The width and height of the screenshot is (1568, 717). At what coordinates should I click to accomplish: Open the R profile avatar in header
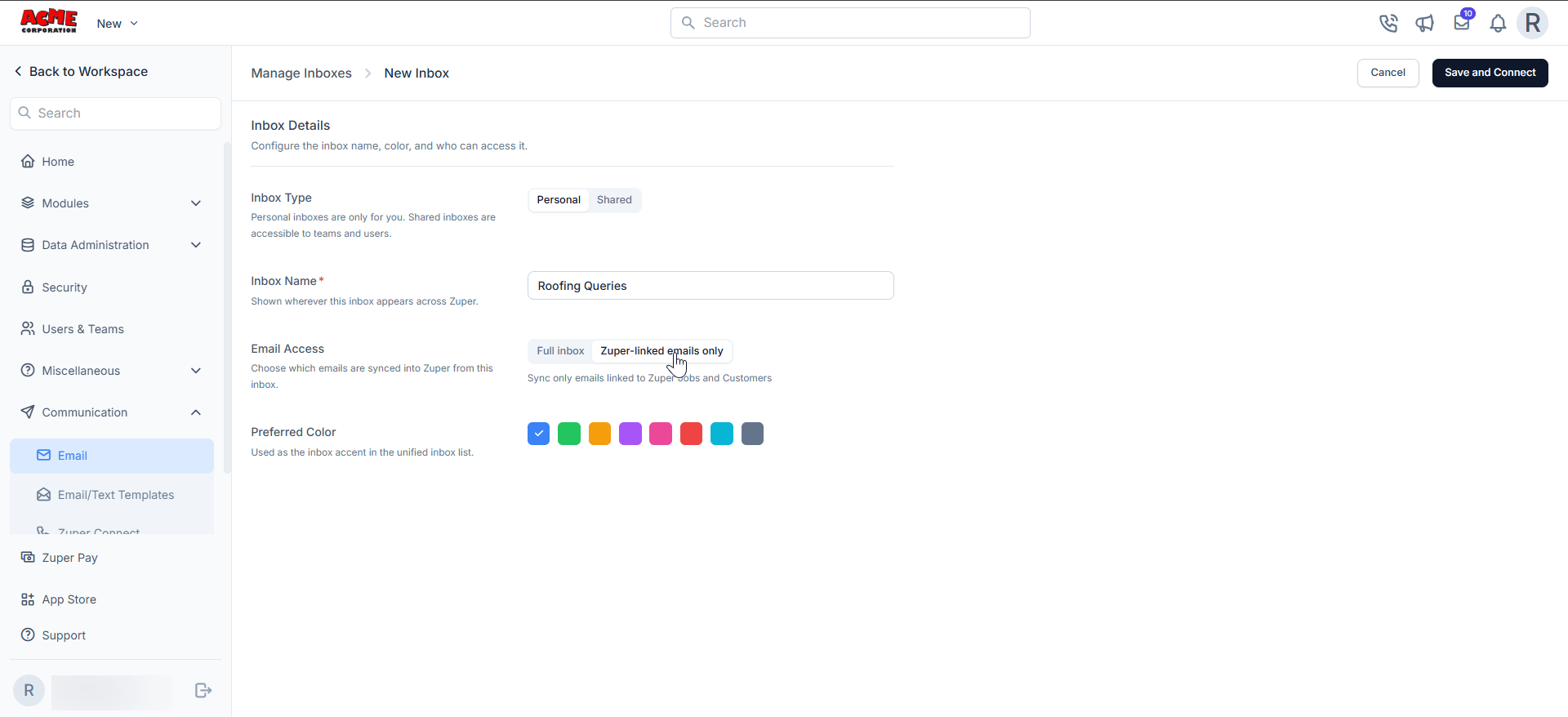click(1533, 23)
